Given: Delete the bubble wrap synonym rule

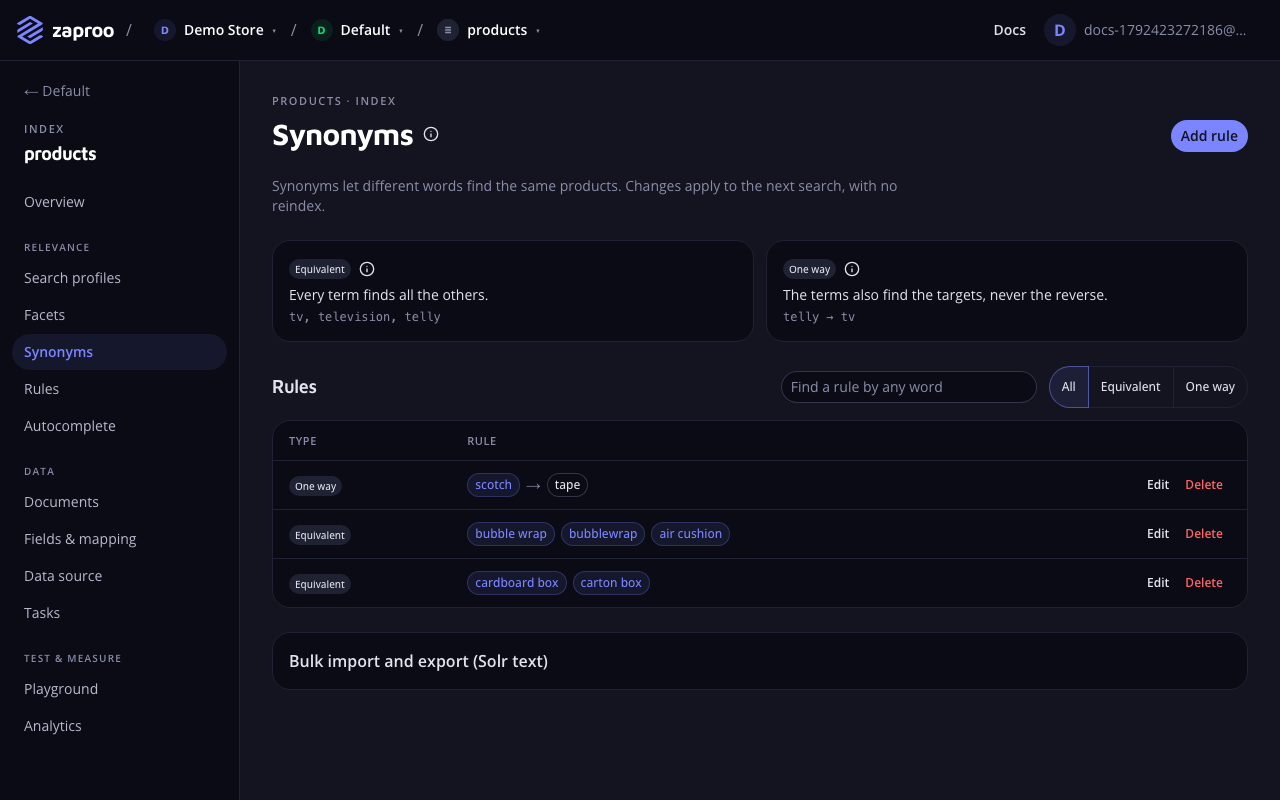Looking at the screenshot, I should [x=1204, y=534].
